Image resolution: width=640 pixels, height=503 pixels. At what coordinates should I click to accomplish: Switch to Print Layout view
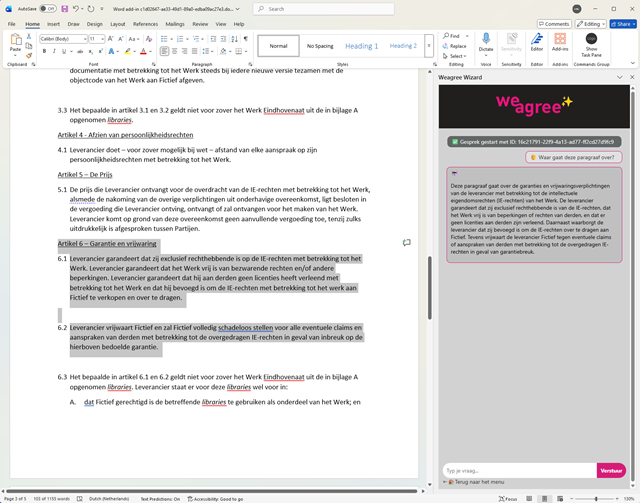(544, 499)
